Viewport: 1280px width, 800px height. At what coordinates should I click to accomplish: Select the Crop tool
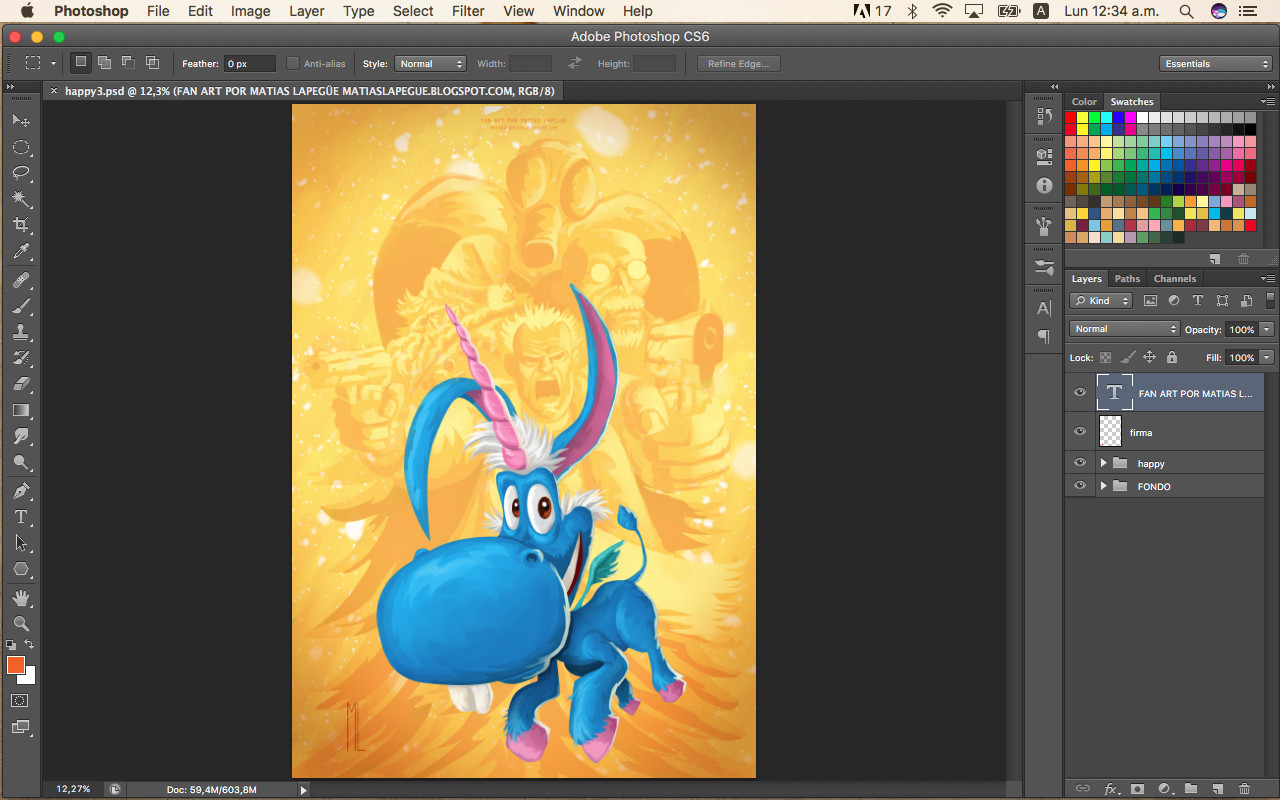click(21, 225)
